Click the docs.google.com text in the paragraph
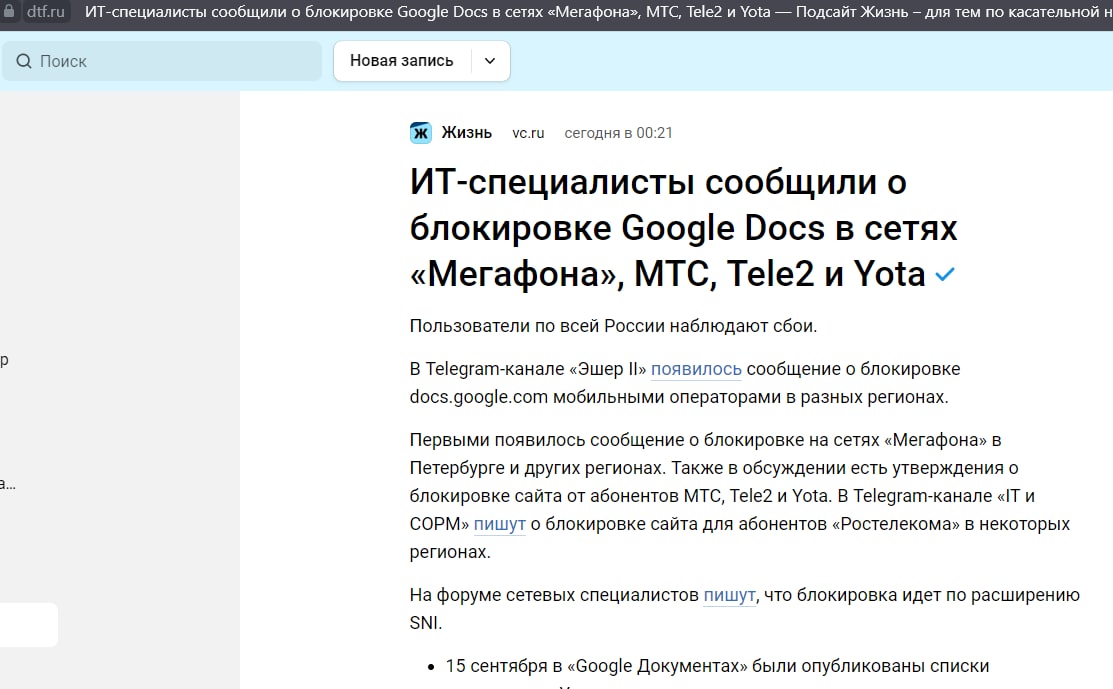 tap(478, 397)
